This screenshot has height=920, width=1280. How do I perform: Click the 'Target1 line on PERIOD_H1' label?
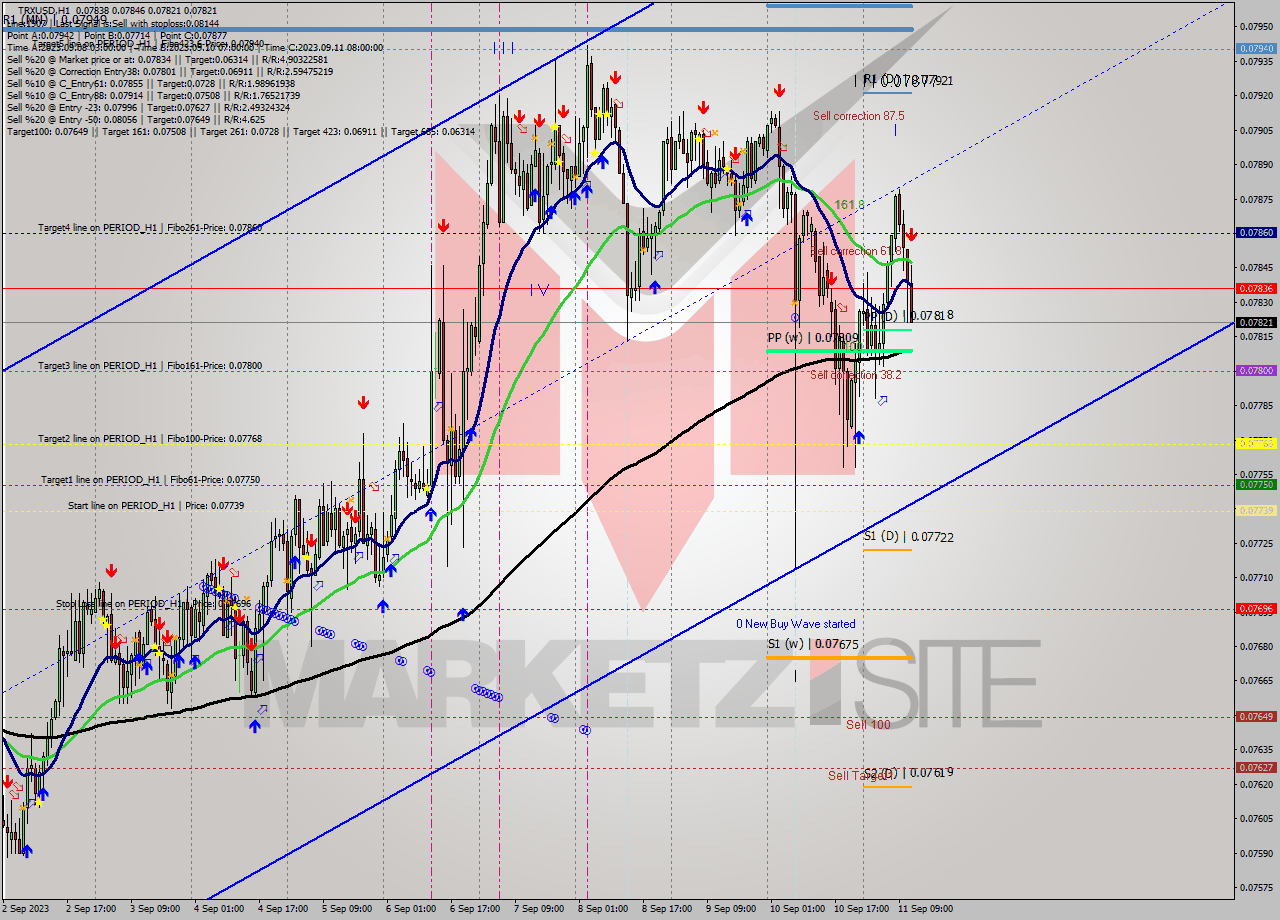point(150,480)
